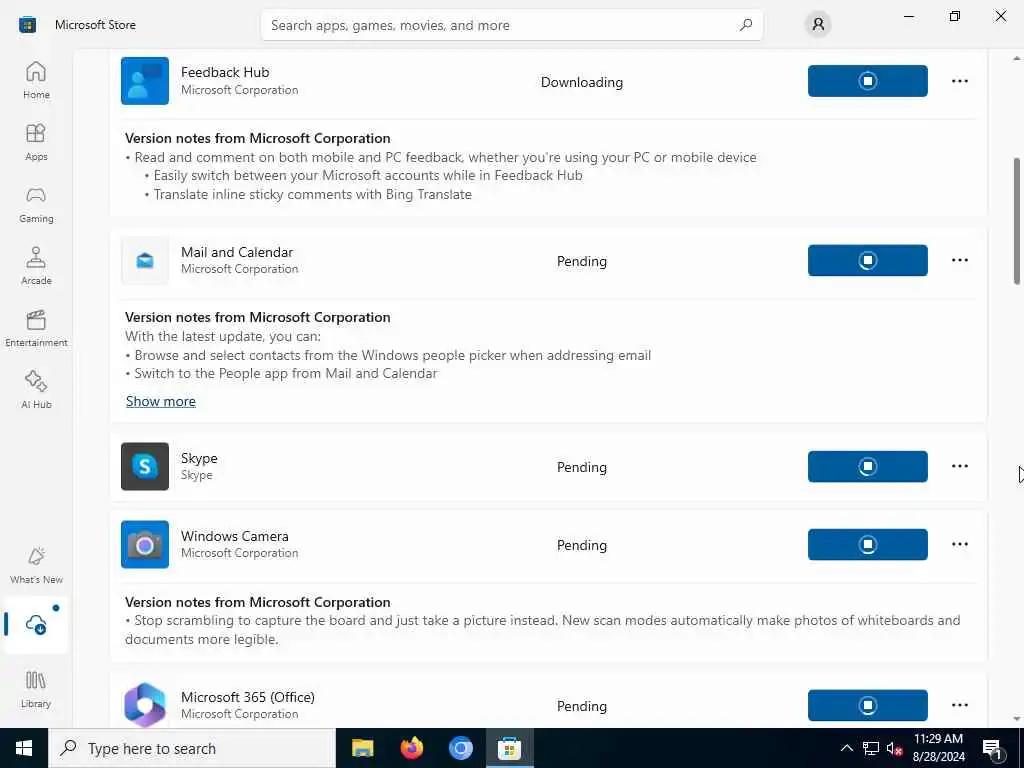The image size is (1024, 768).
Task: Click Show more under Mail and Calendar
Action: (161, 401)
